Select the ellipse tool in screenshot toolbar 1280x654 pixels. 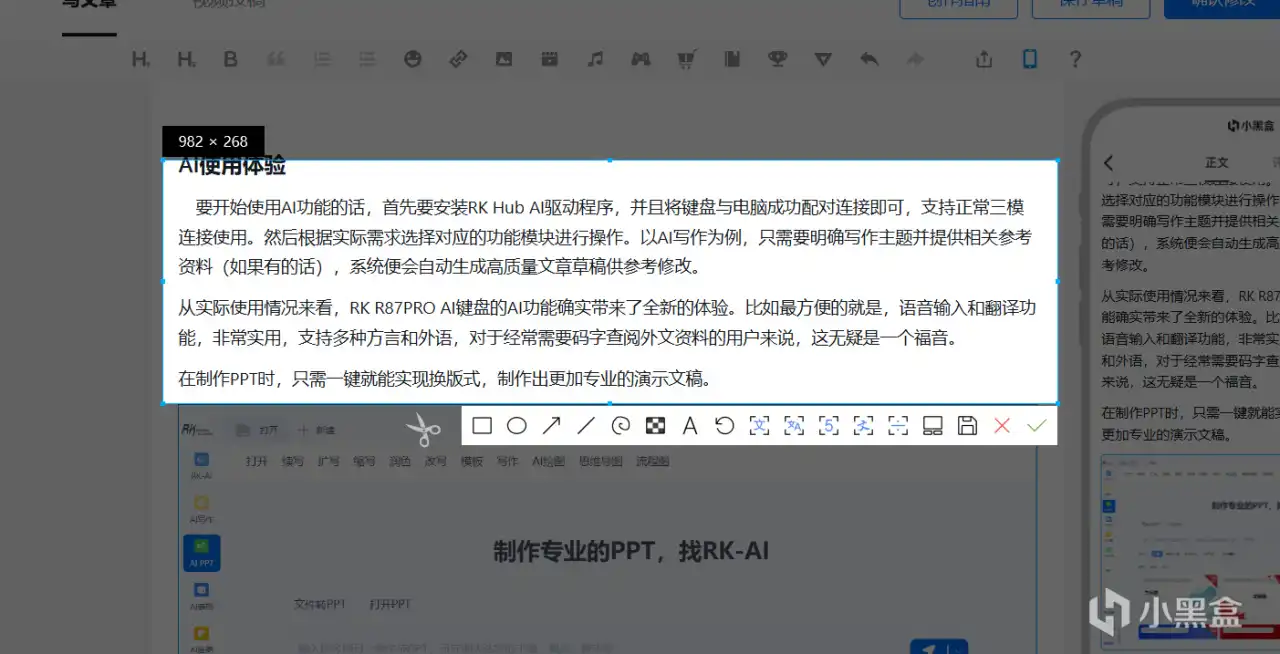[x=516, y=426]
